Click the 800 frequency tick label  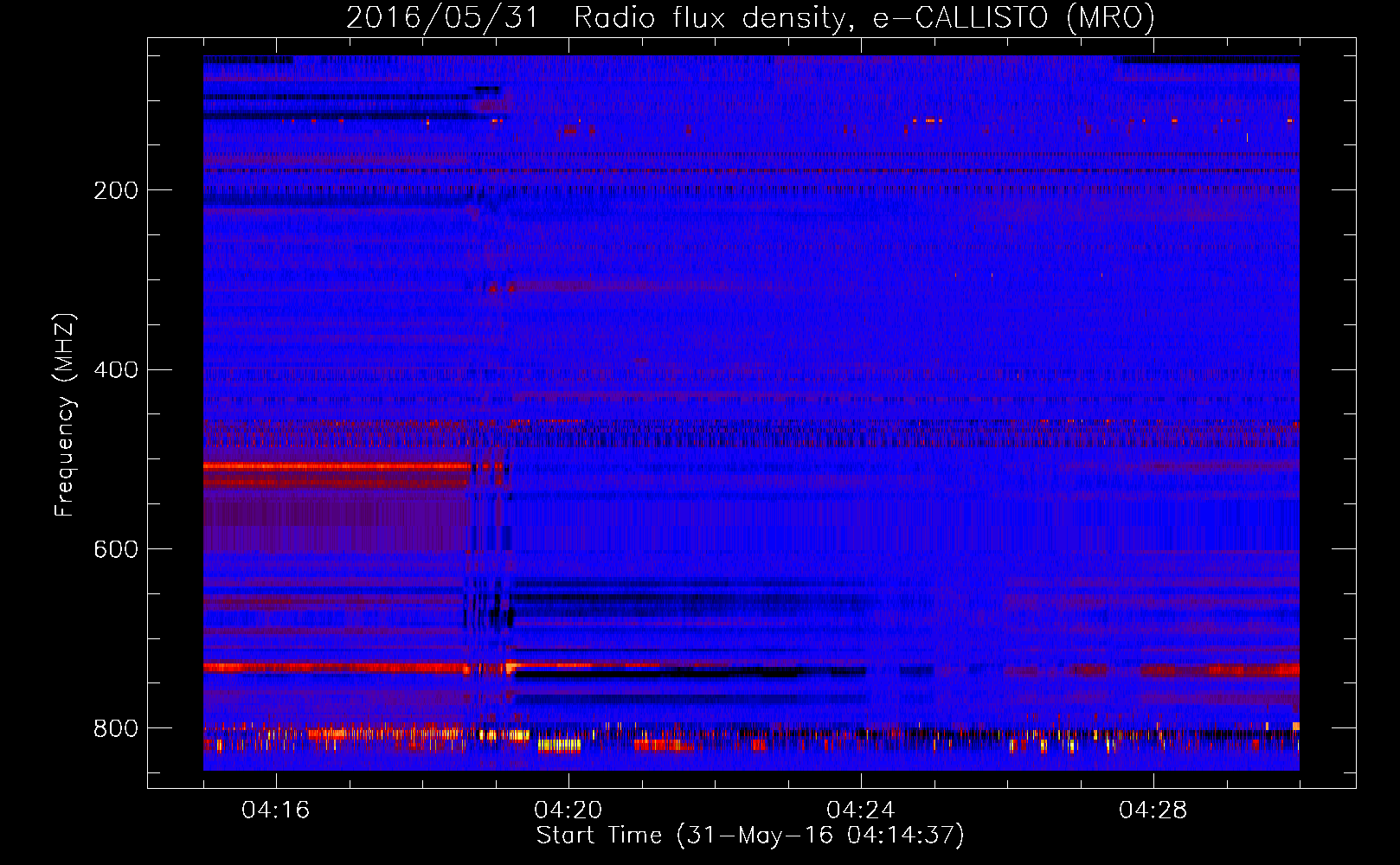116,729
